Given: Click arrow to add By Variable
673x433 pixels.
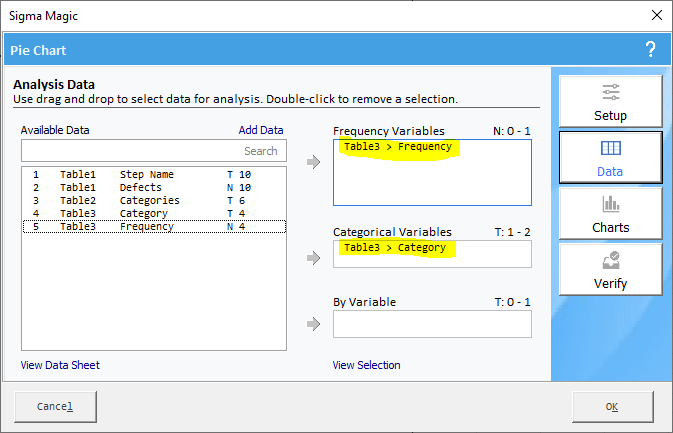Looking at the screenshot, I should click(314, 324).
